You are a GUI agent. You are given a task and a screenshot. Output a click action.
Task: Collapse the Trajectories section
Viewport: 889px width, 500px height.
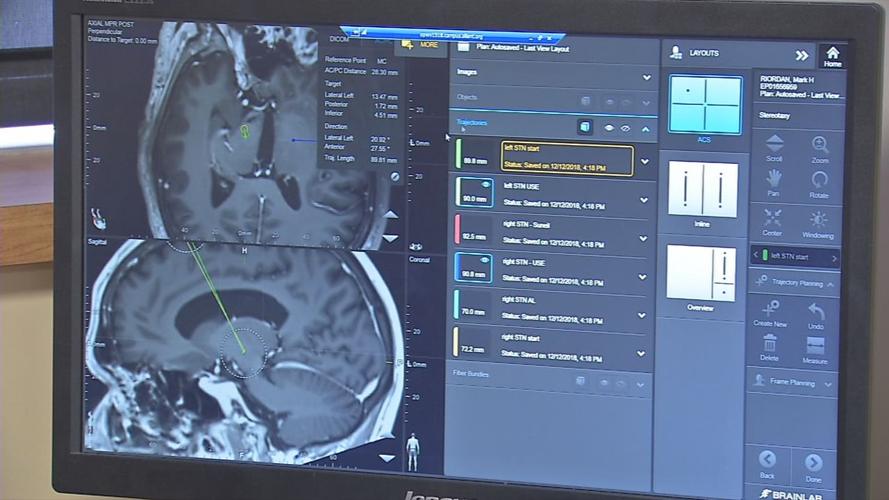[646, 130]
